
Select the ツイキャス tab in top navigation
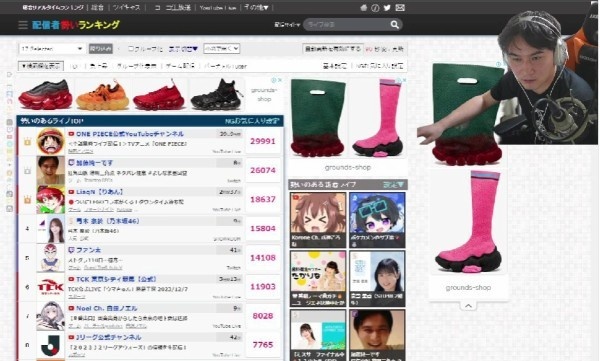[x=127, y=7]
